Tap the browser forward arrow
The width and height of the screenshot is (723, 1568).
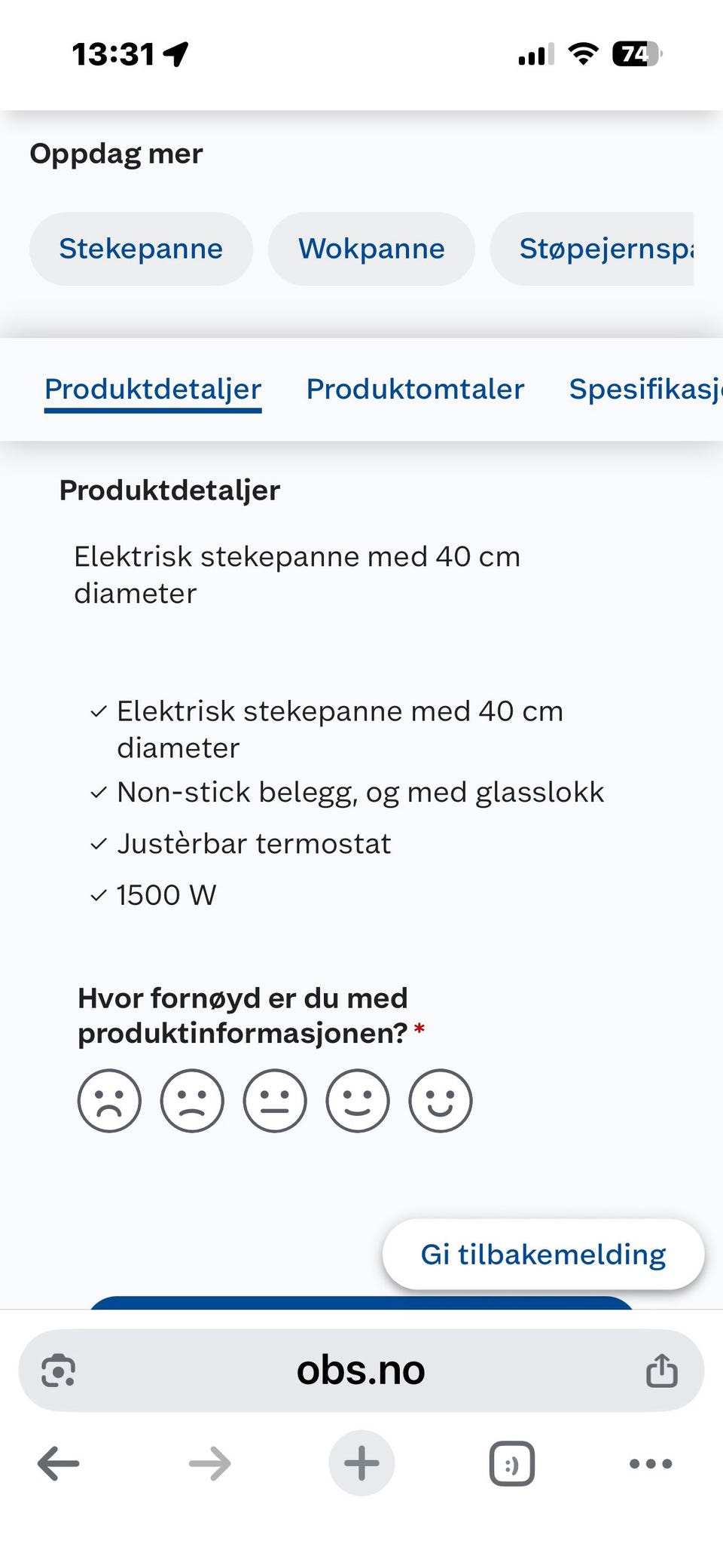point(209,1463)
